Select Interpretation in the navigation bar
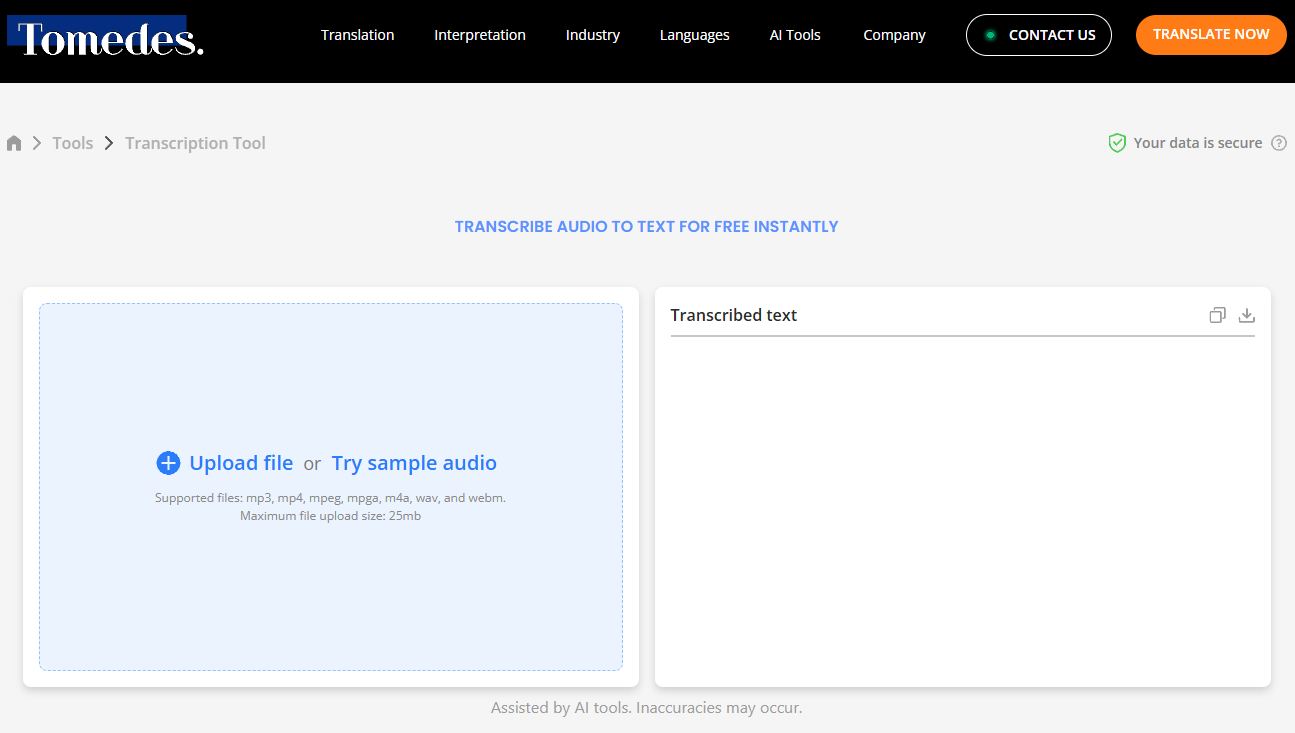The width and height of the screenshot is (1295, 733). pos(479,35)
